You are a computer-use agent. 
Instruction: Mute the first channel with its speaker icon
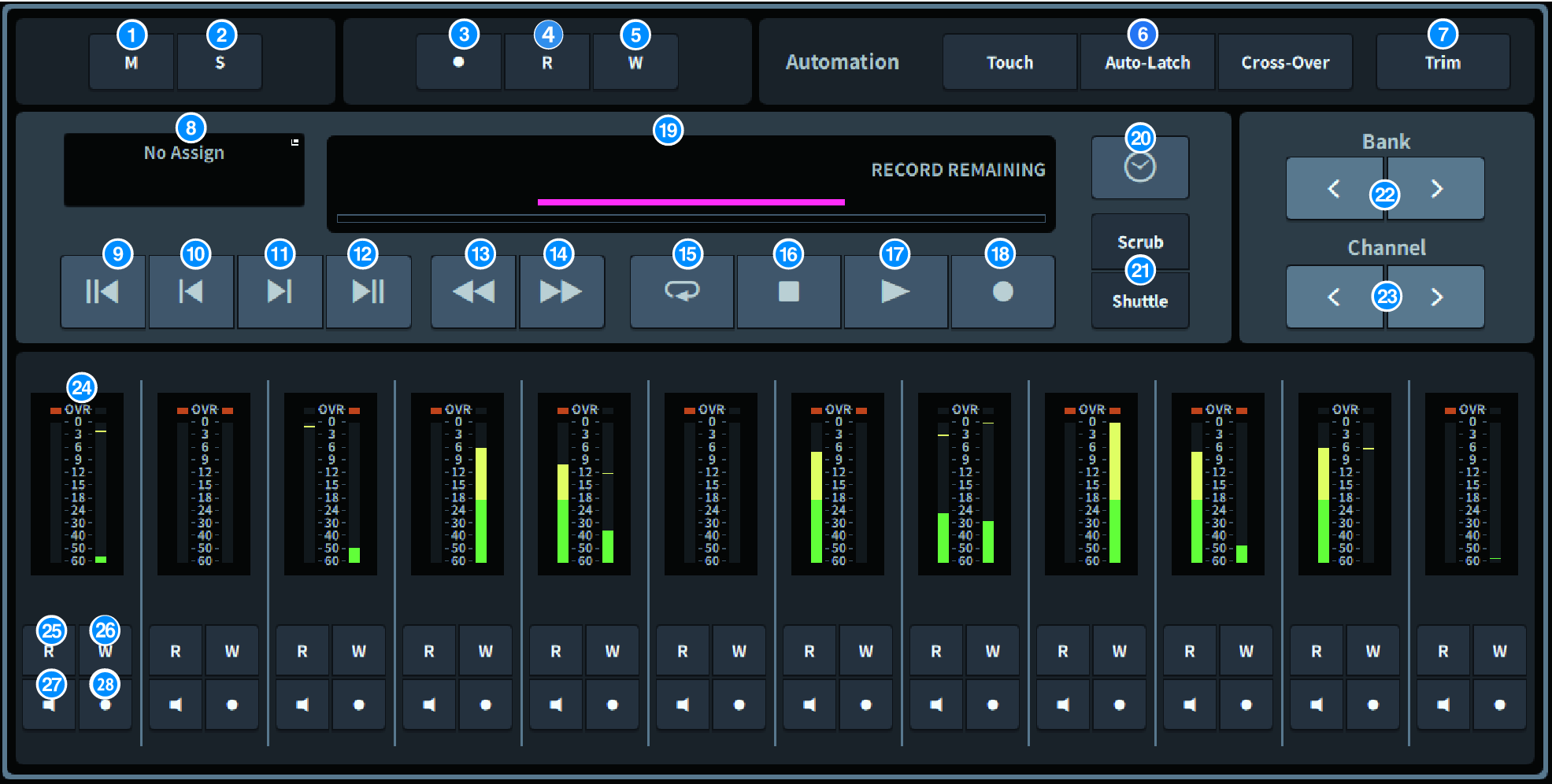click(x=49, y=704)
